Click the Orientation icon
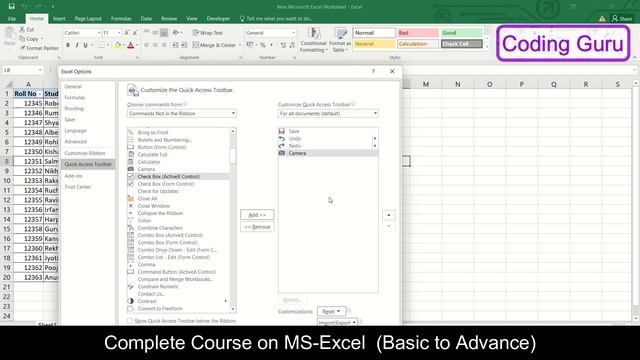The width and height of the screenshot is (640, 360). coord(176,33)
